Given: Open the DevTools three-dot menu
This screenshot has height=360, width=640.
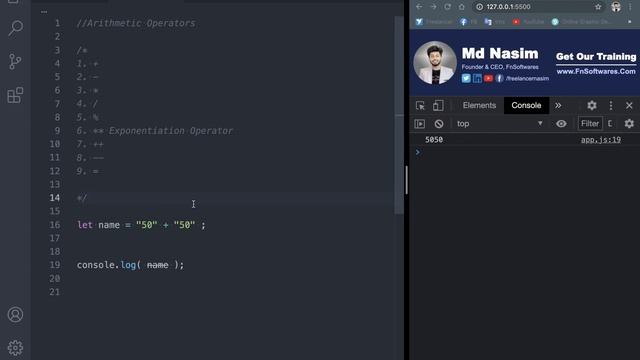Looking at the screenshot, I should click(x=611, y=105).
